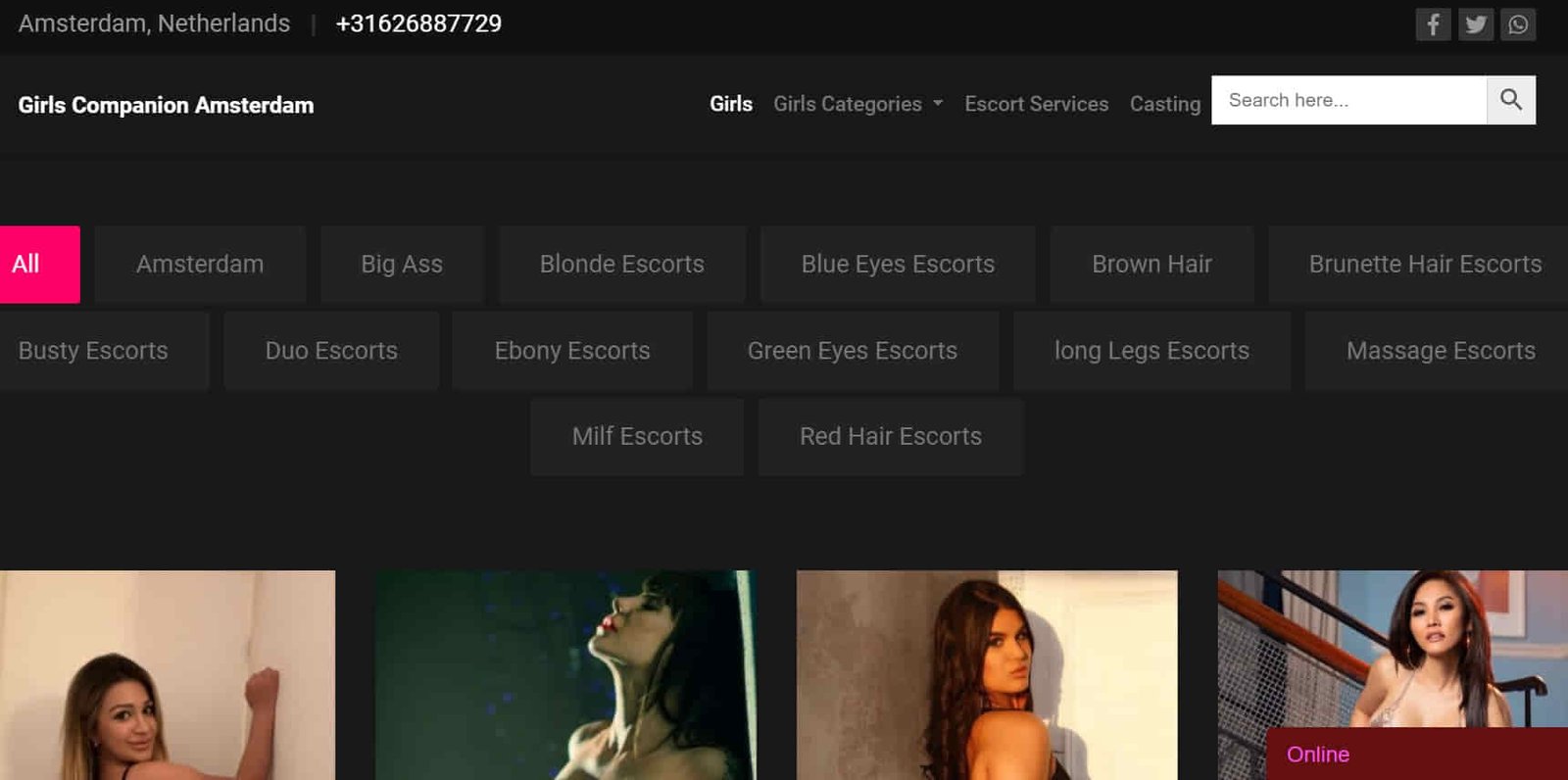The height and width of the screenshot is (780, 1568).
Task: Pick the Red Hair Escorts filter
Action: pyautogui.click(x=890, y=437)
